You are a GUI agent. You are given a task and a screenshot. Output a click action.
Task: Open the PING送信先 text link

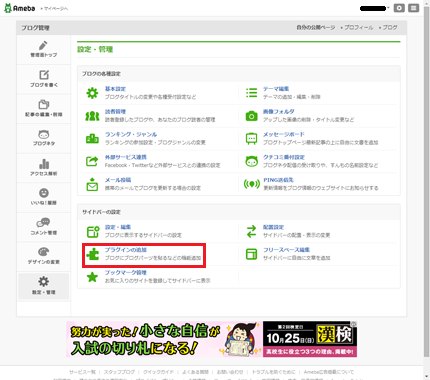(278, 180)
